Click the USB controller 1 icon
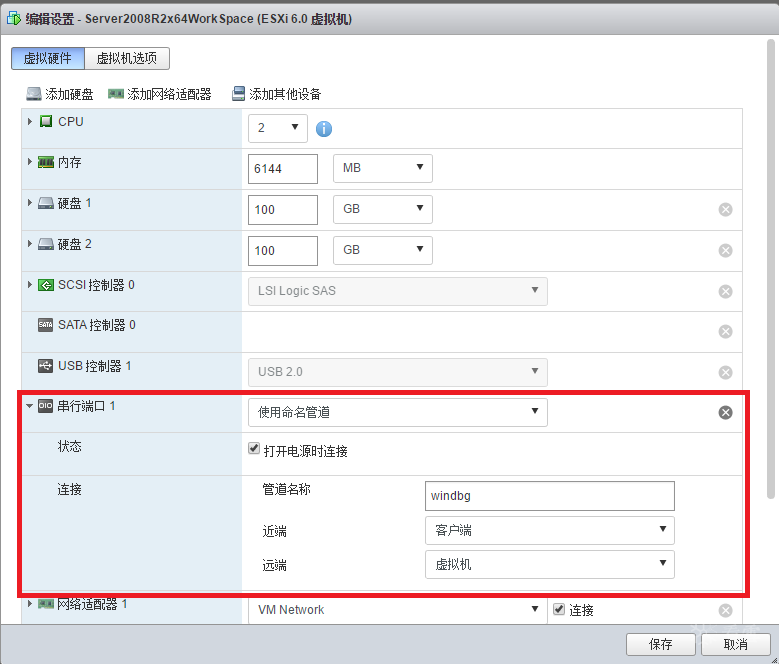 (46, 366)
